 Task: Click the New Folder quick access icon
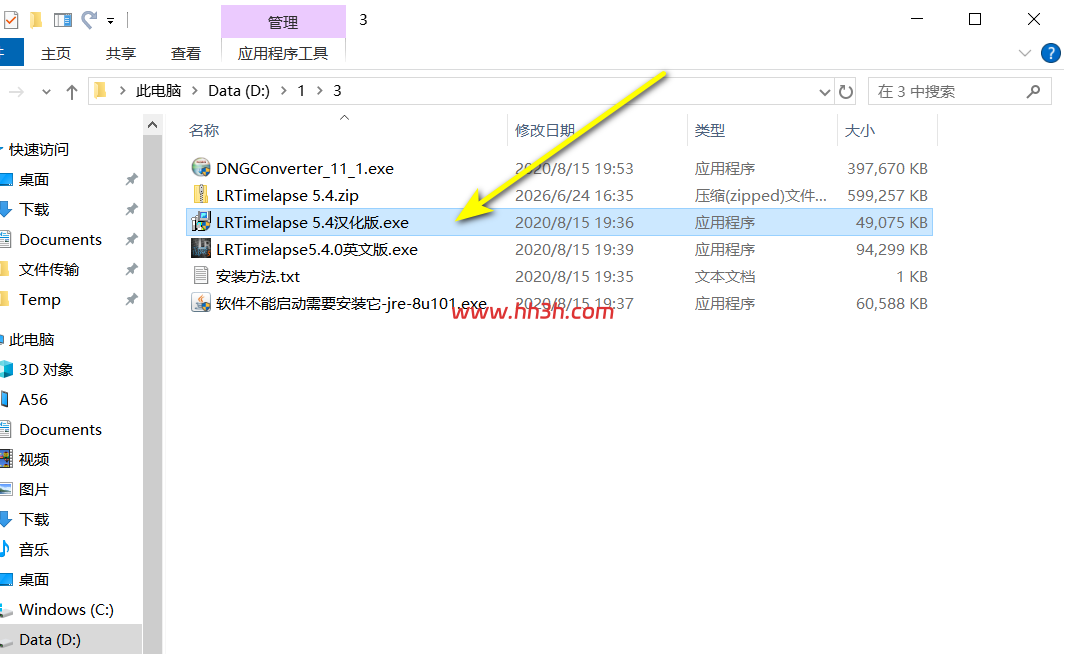point(37,20)
